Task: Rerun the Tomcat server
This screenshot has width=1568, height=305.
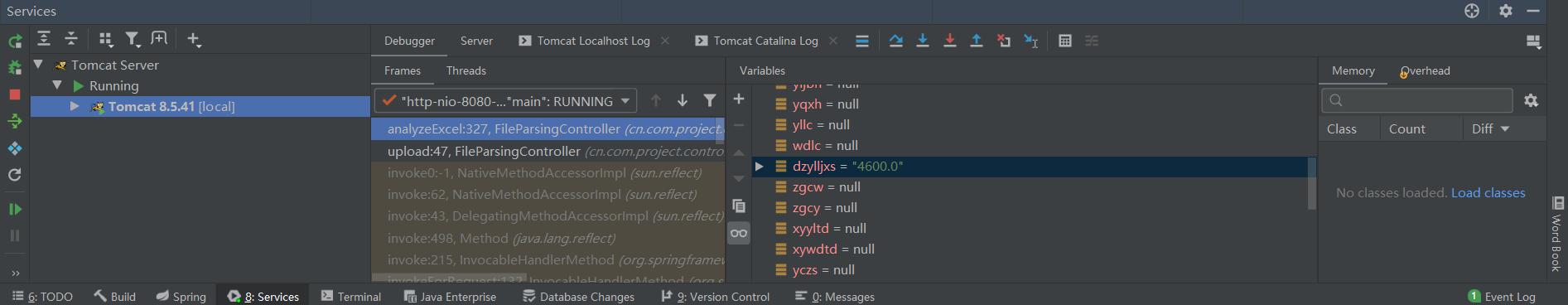Action: [15, 41]
